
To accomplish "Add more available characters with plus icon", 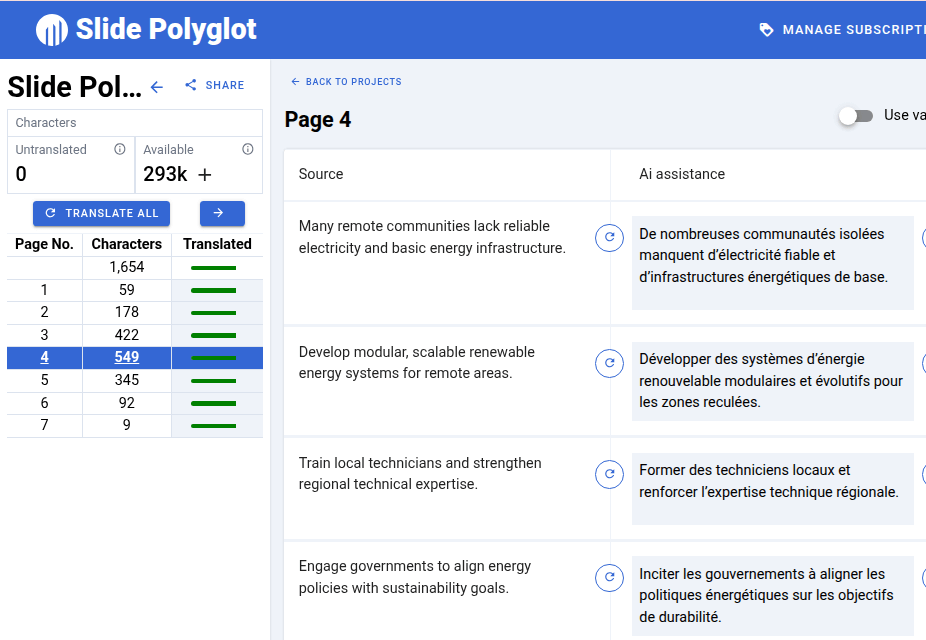I will (x=205, y=175).
